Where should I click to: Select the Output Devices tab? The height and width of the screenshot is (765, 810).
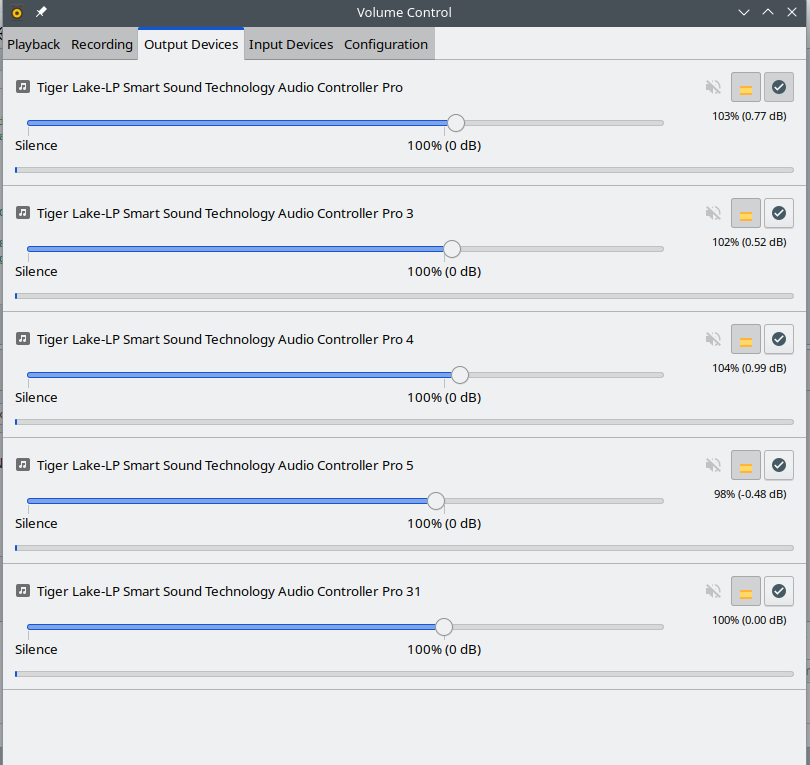(191, 44)
